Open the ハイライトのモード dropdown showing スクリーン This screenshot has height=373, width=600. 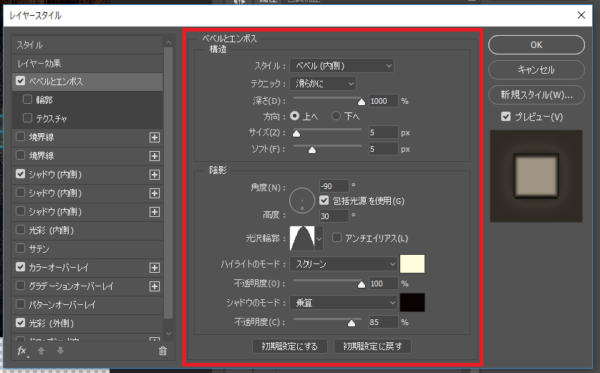[x=343, y=264]
